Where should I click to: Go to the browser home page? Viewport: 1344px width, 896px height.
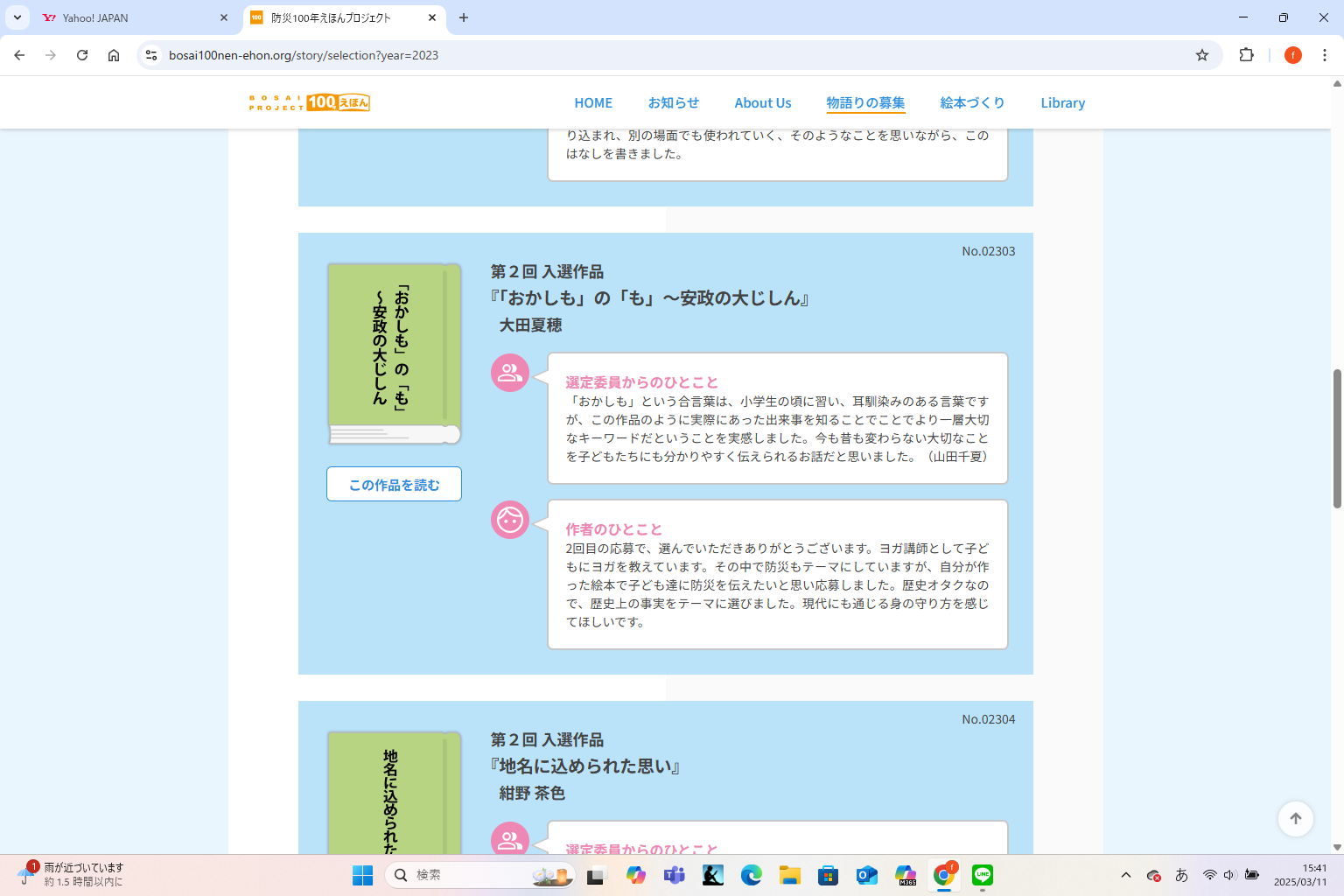114,55
